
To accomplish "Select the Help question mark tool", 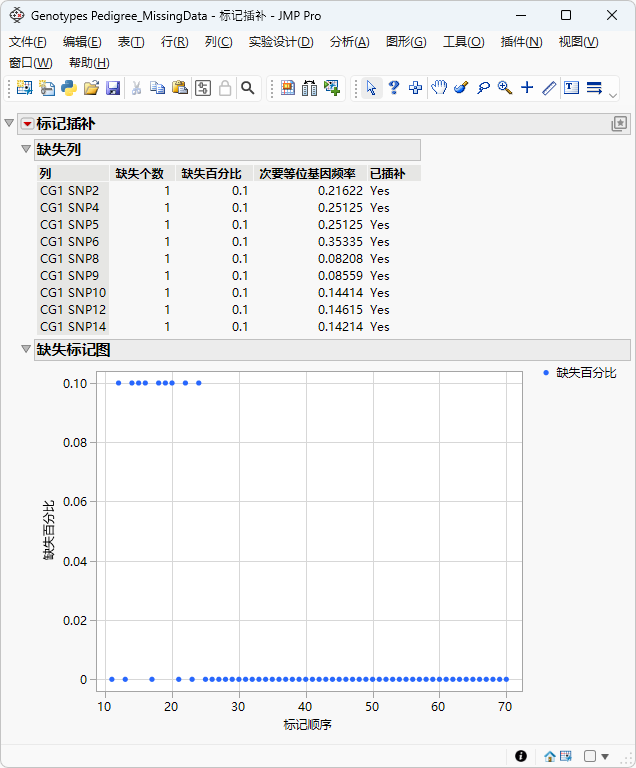I will point(393,88).
